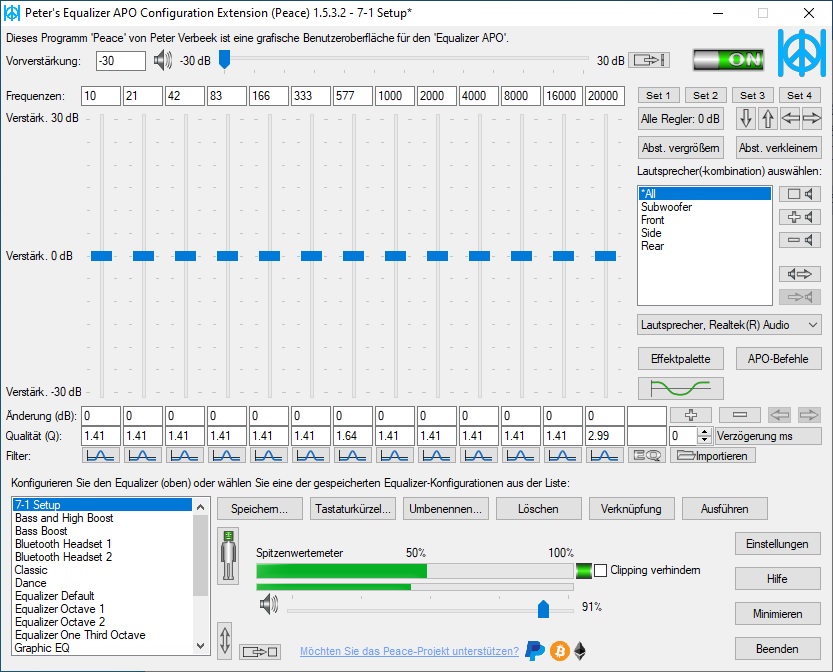Click the up arrow to raise all sliders

tap(768, 118)
